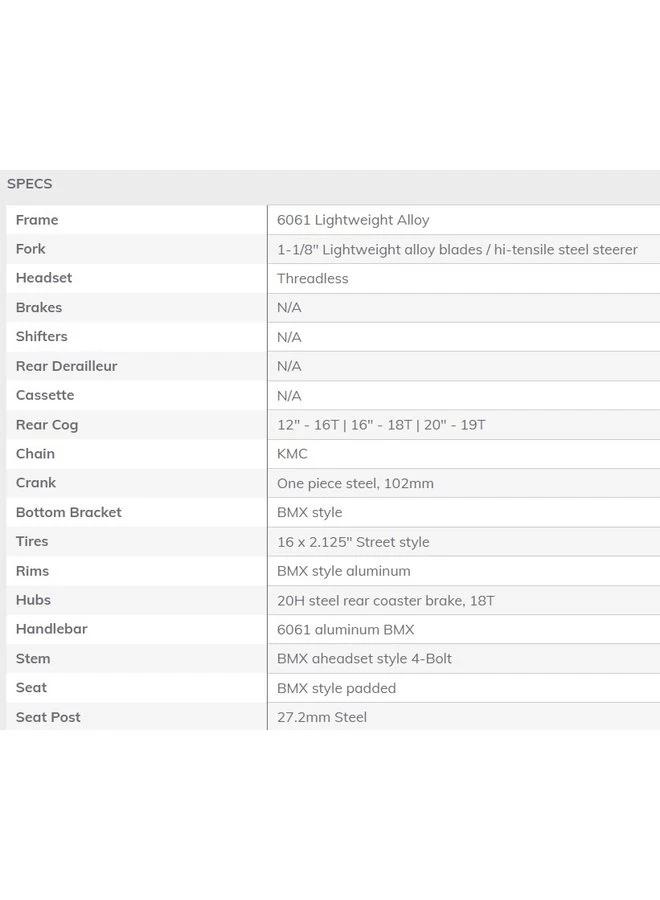Image resolution: width=660 pixels, height=900 pixels.
Task: Select the Hubs coaster brake value
Action: (x=386, y=601)
